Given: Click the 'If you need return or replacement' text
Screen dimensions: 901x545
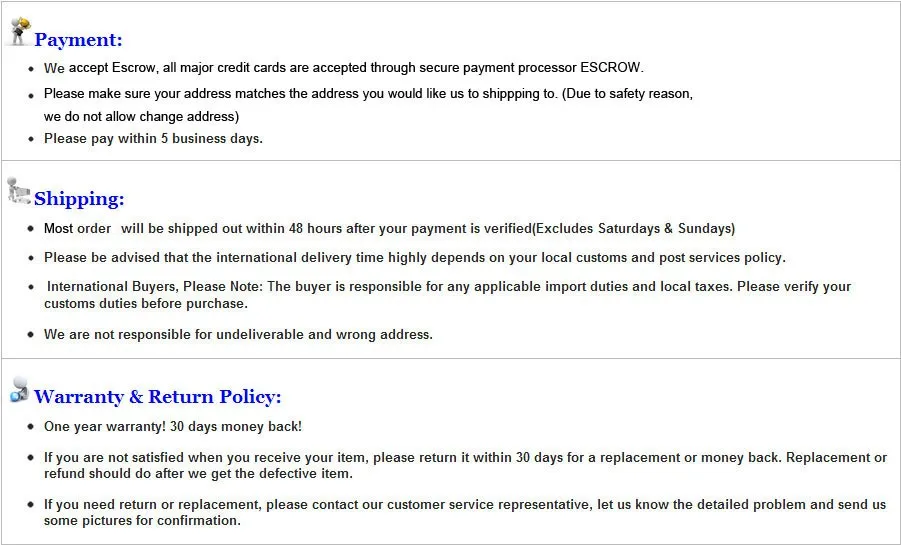Looking at the screenshot, I should coord(465,512).
